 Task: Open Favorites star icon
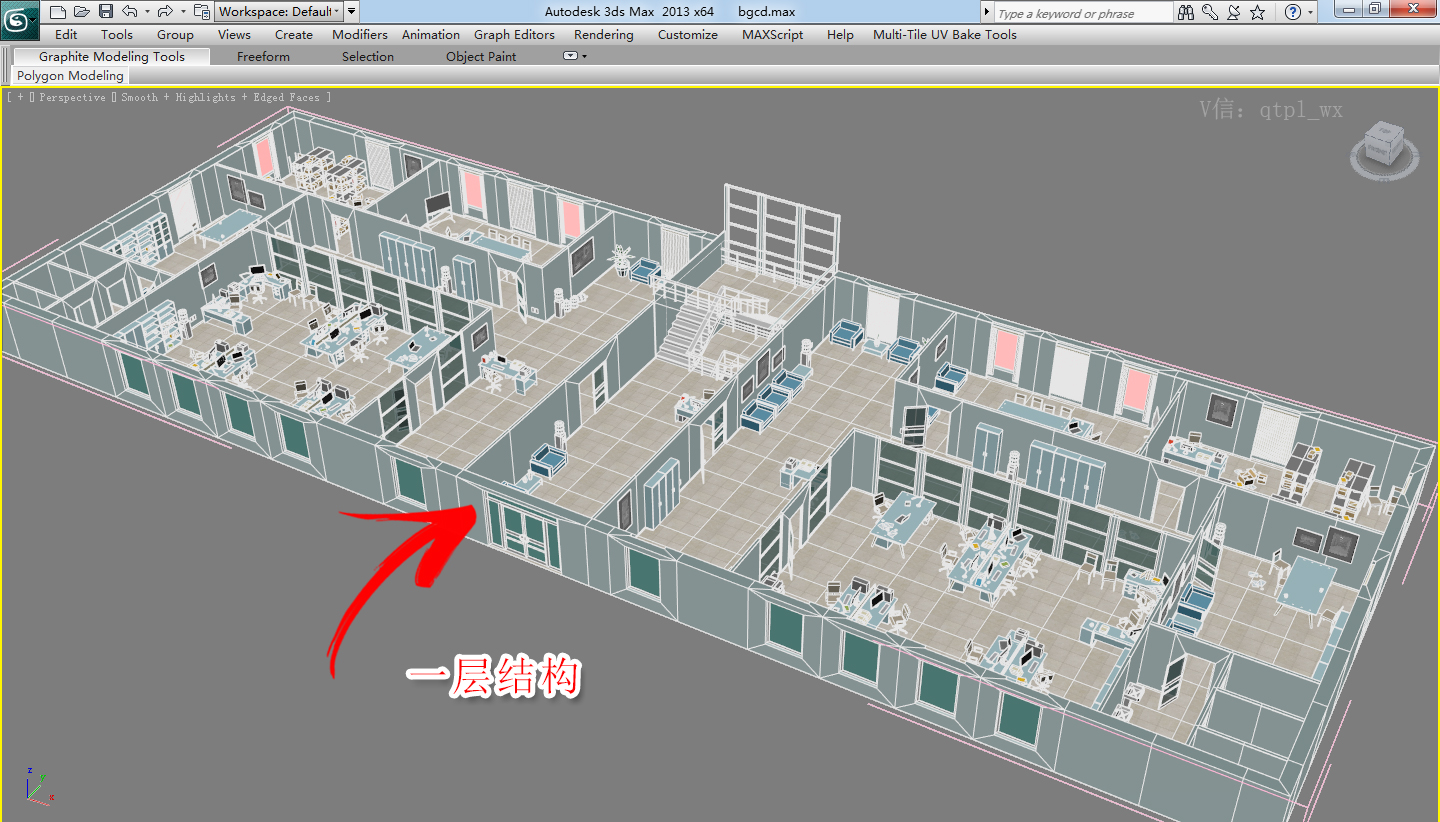click(x=1258, y=12)
